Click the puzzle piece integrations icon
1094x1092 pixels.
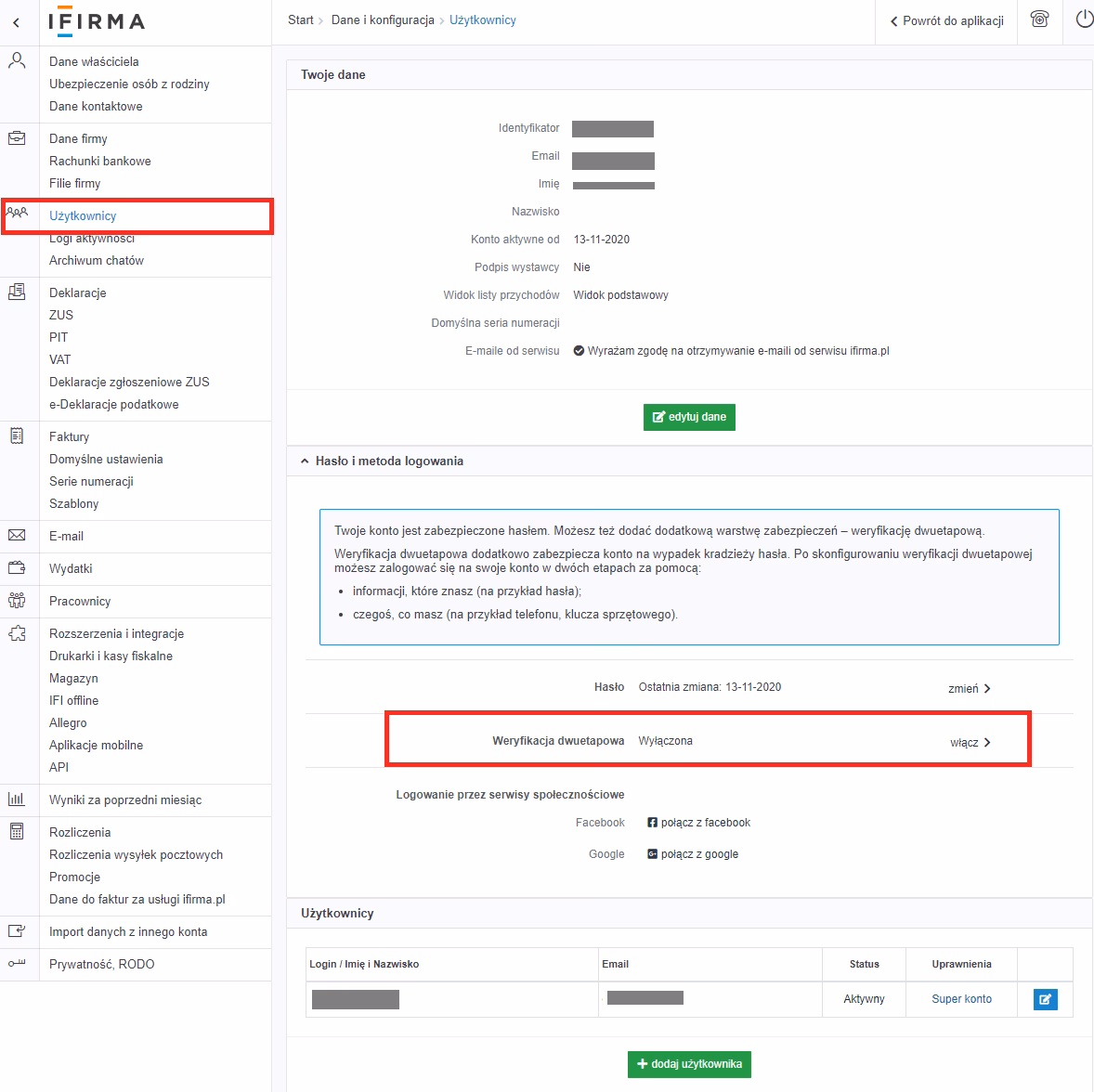coord(17,633)
